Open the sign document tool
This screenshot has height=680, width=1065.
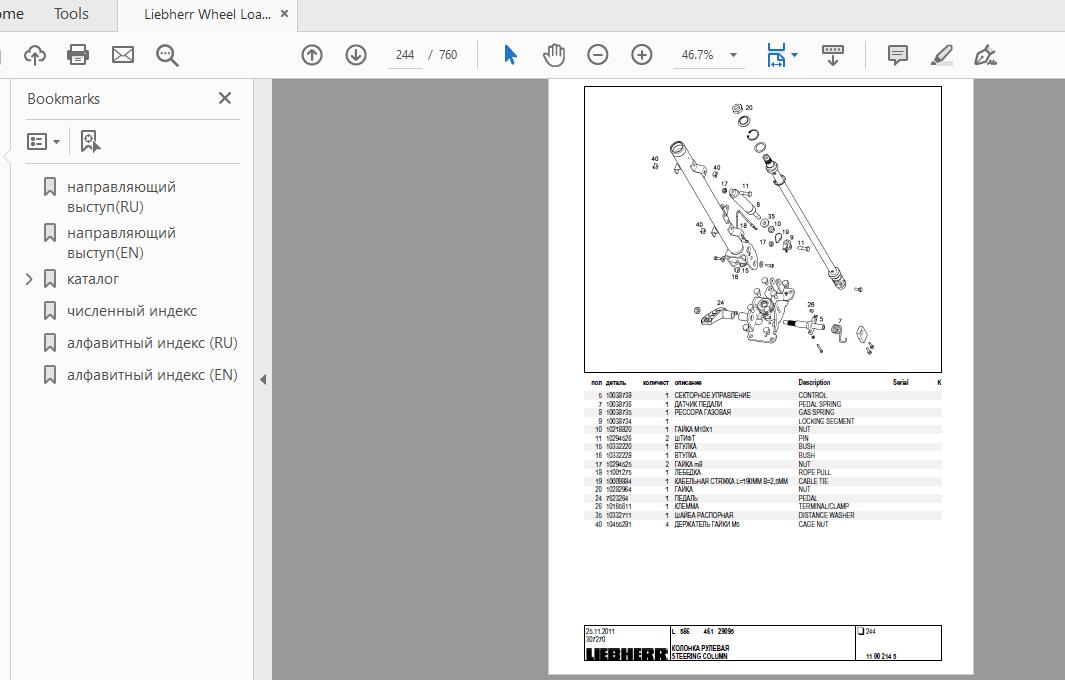click(x=985, y=55)
